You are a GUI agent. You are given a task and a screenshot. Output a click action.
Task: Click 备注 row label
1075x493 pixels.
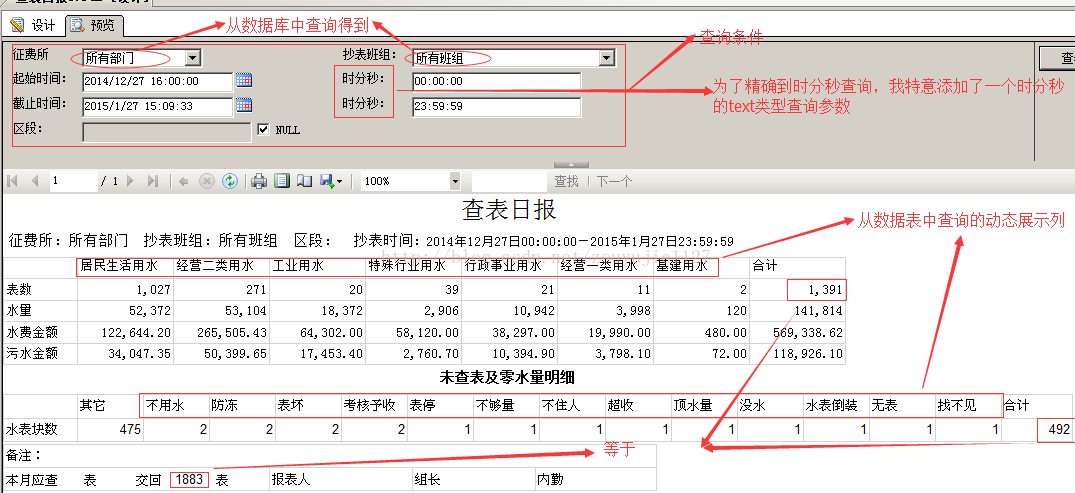(24, 455)
